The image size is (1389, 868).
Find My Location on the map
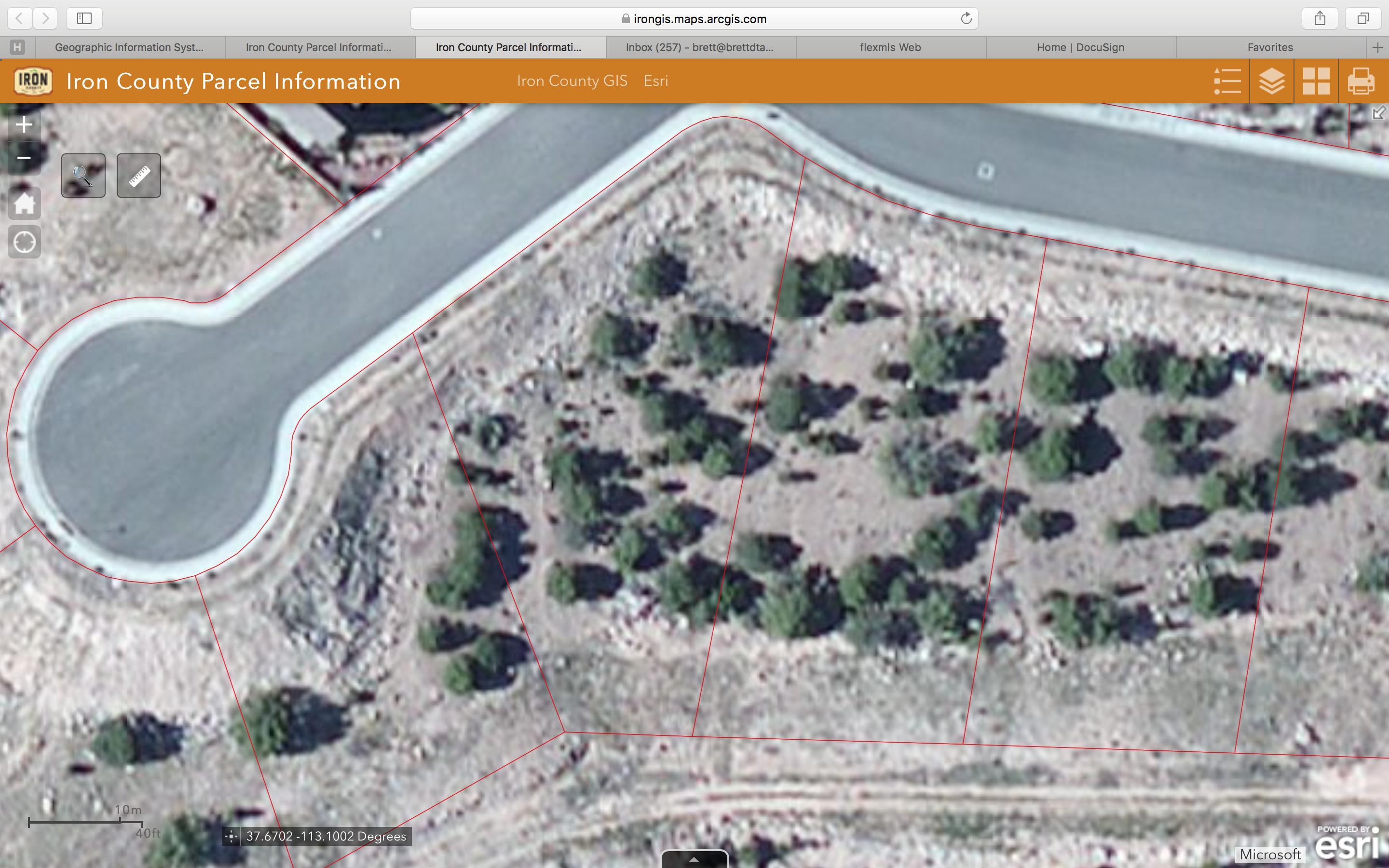coord(24,242)
